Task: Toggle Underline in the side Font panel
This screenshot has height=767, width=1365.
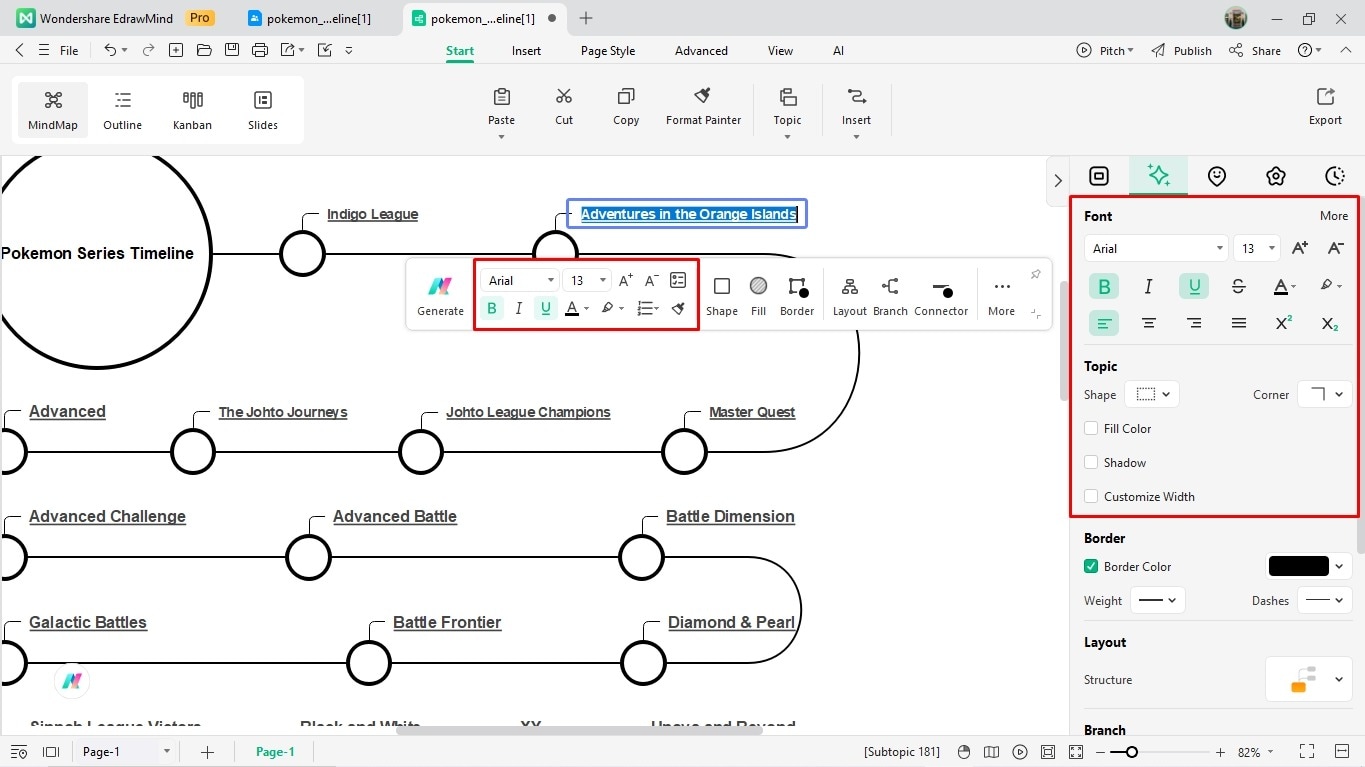Action: point(1194,287)
